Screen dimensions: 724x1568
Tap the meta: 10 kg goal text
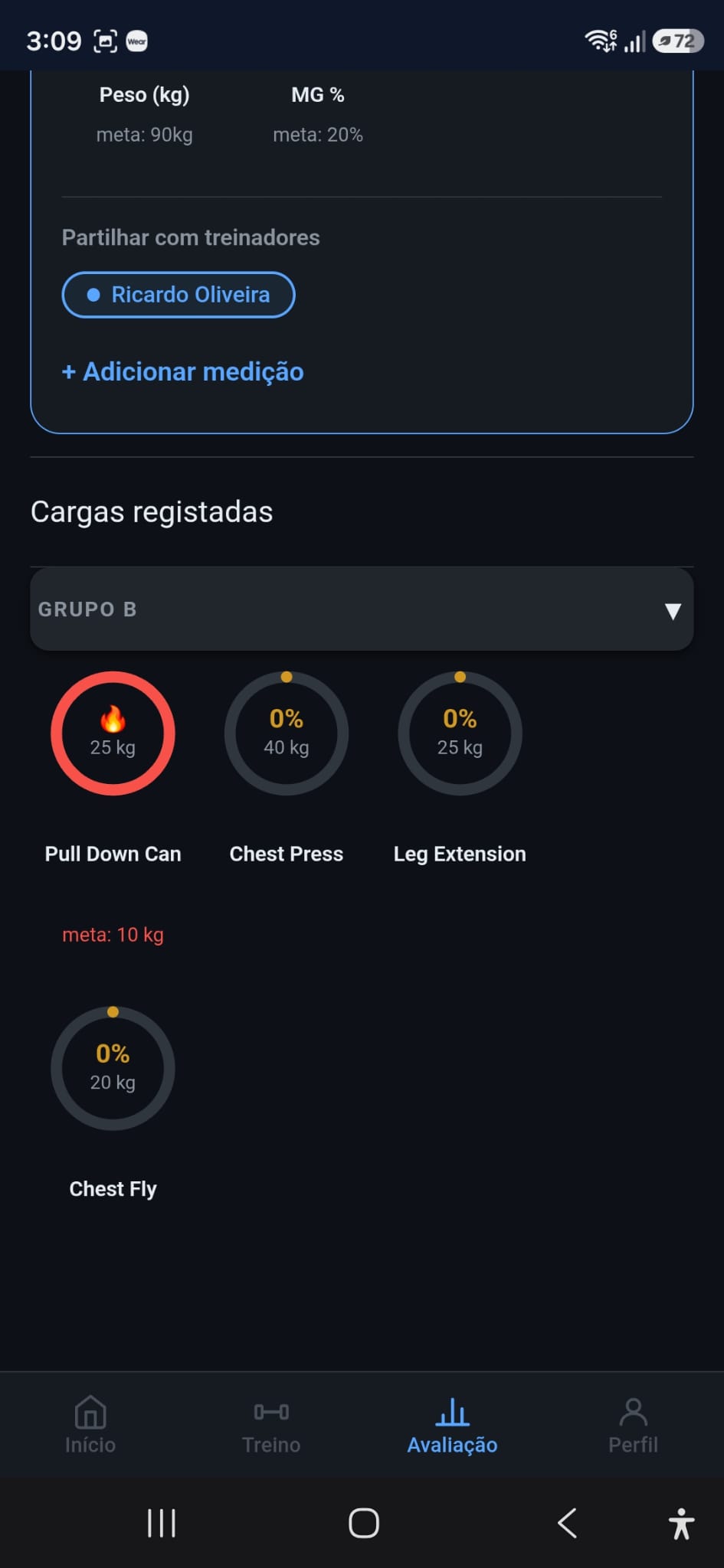click(x=113, y=935)
